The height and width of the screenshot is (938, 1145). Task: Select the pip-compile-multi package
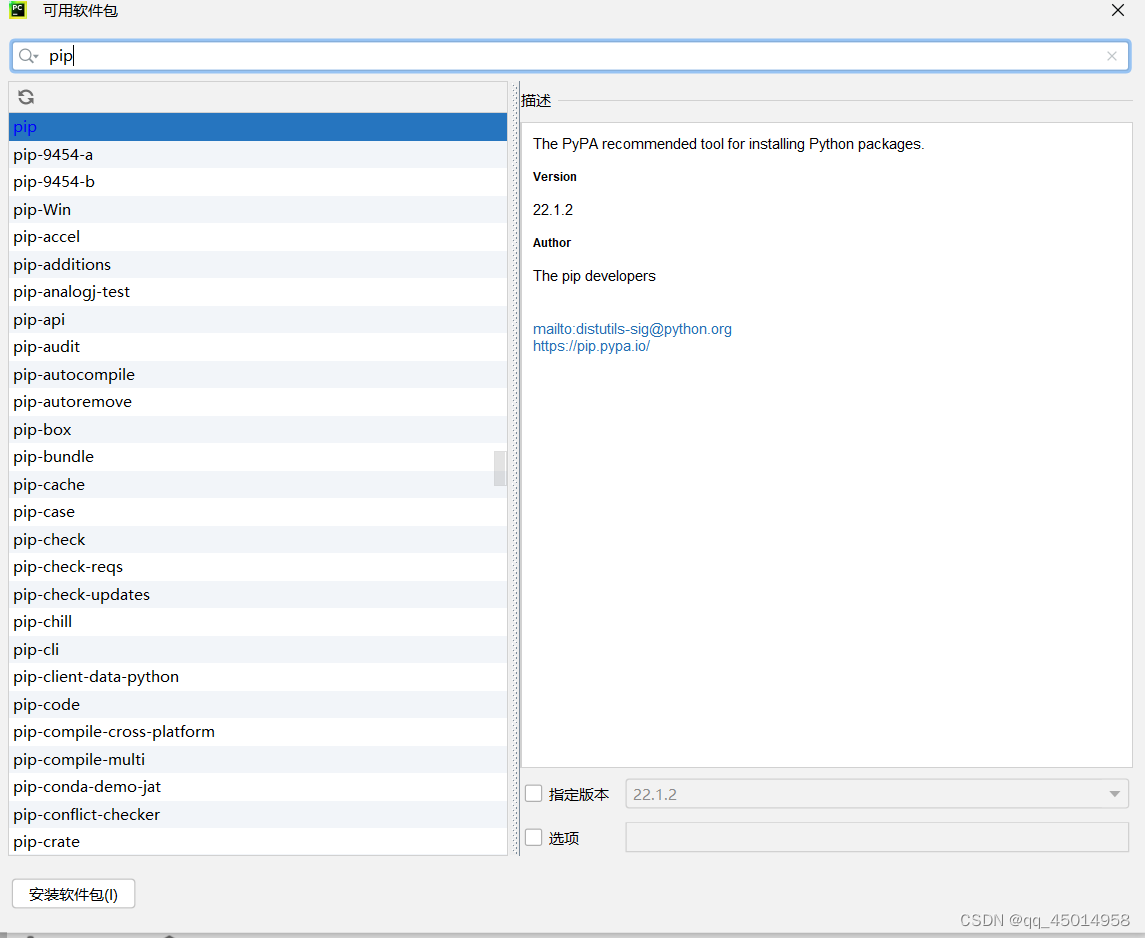[x=258, y=759]
